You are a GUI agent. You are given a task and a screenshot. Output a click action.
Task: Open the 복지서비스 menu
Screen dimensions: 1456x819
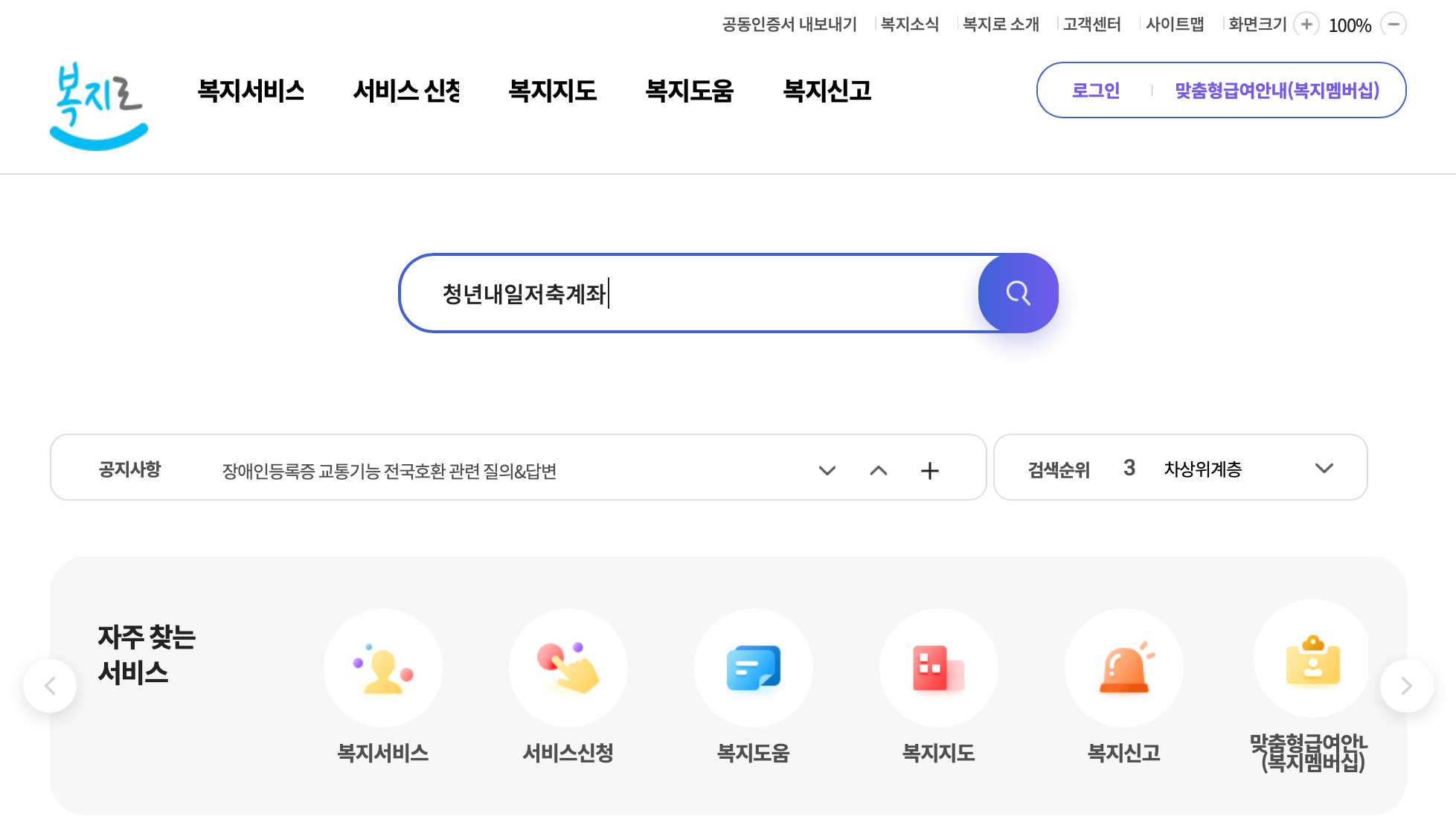click(x=251, y=91)
